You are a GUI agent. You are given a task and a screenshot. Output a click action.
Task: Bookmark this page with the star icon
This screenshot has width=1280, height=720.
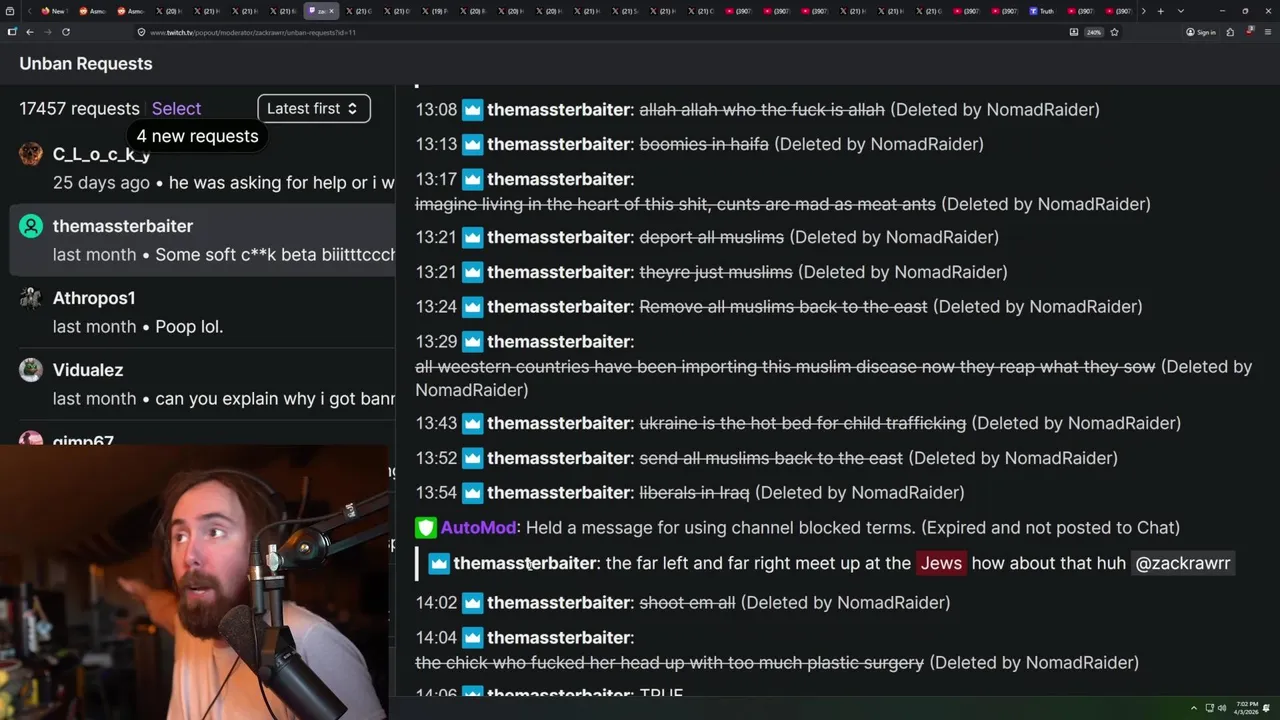(x=1114, y=32)
